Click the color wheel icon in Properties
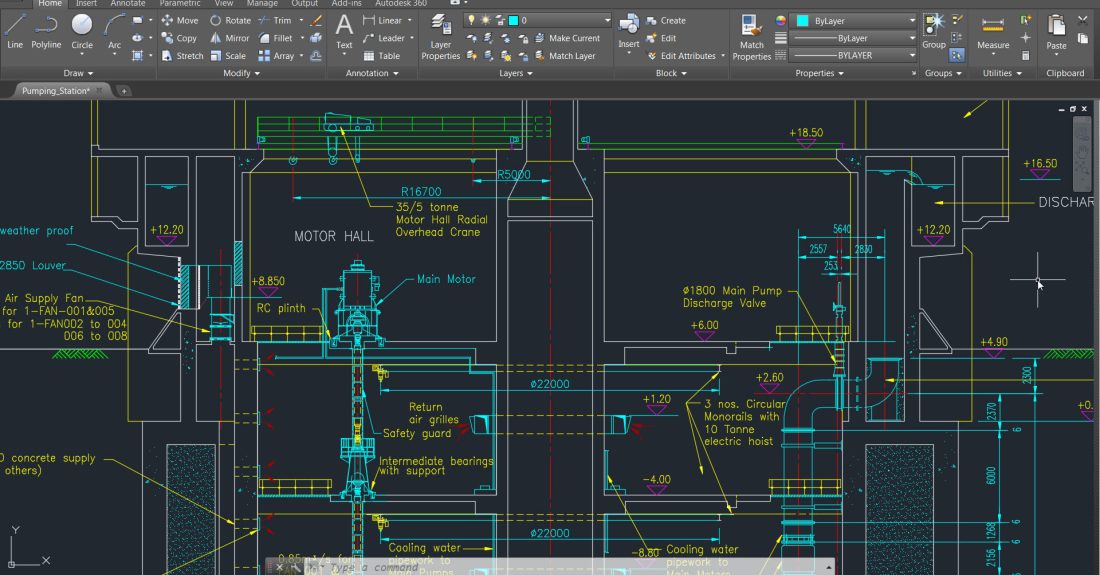Screen dimensions: 1100x575 [780, 20]
